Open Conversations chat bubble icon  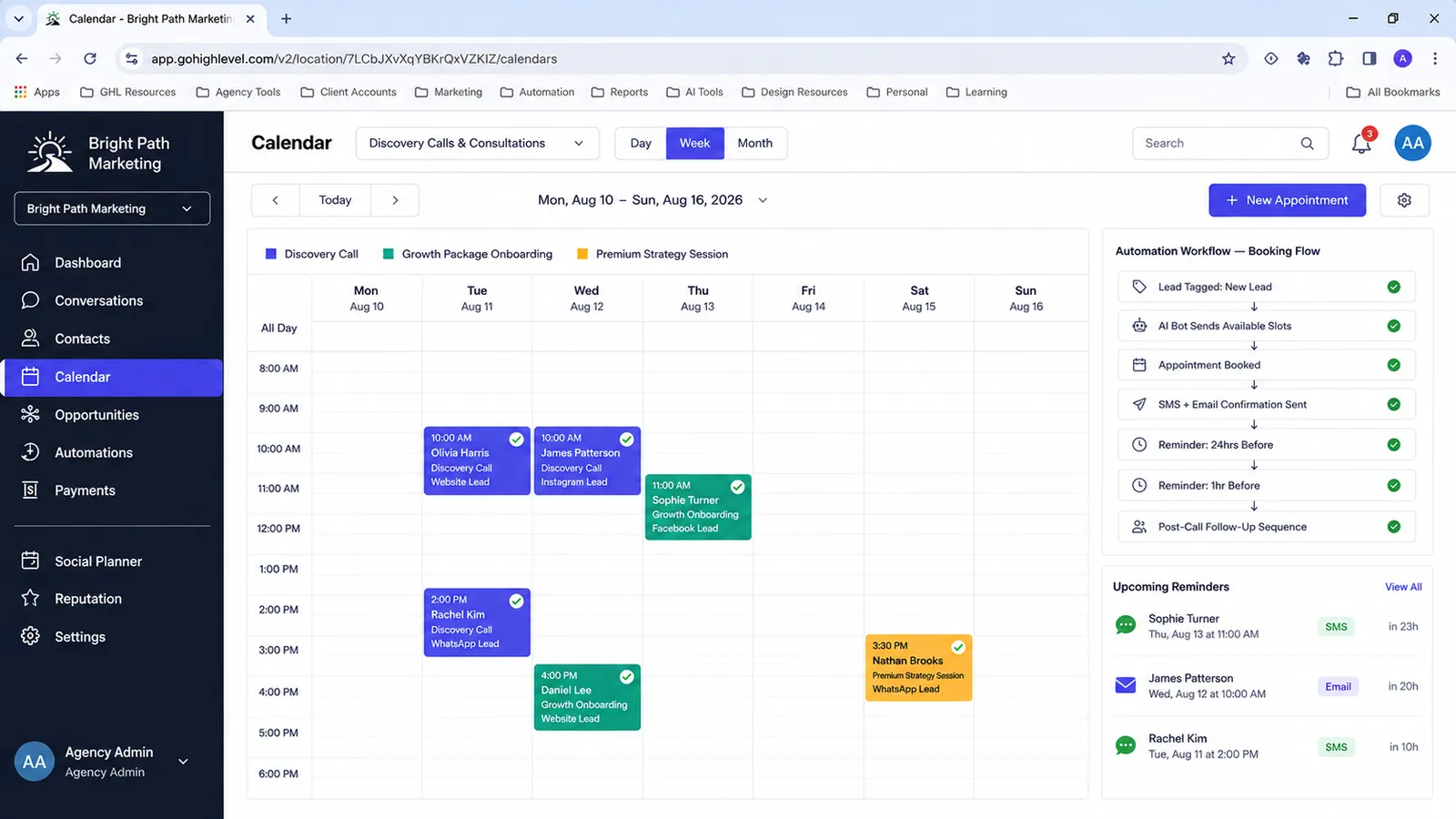pos(30,300)
